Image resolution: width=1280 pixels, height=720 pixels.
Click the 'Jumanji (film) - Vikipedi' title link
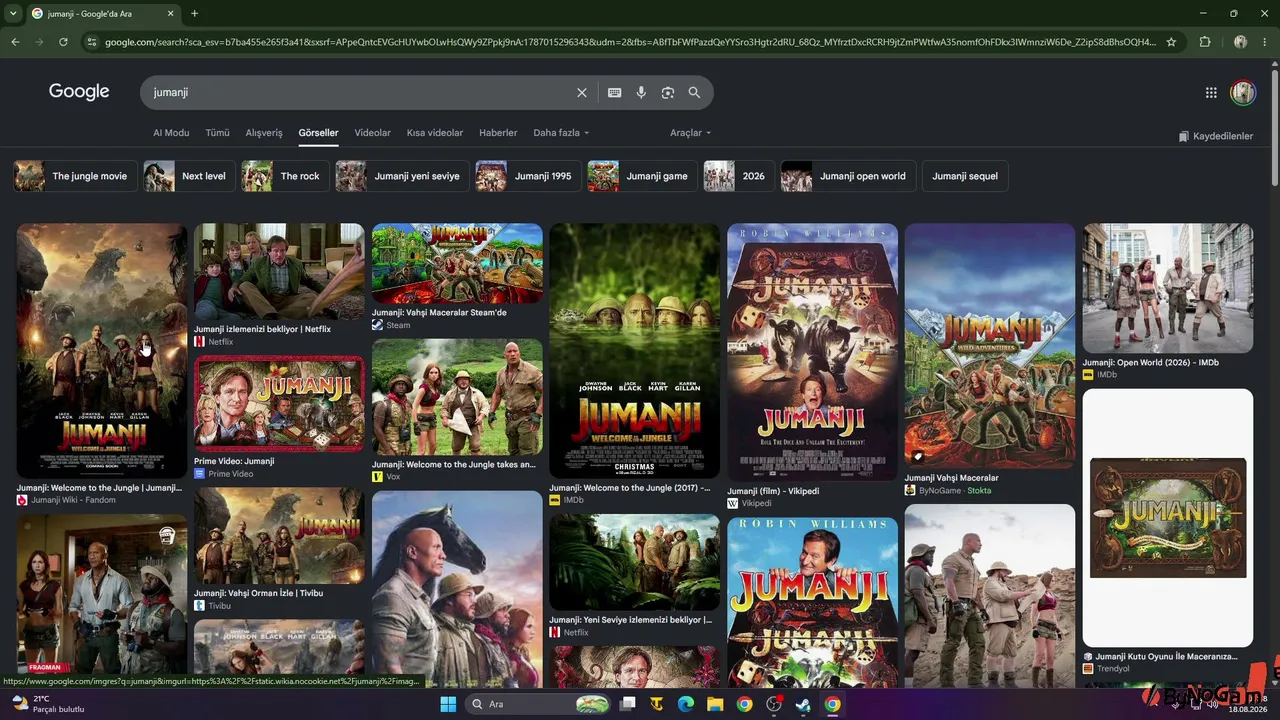pyautogui.click(x=773, y=491)
